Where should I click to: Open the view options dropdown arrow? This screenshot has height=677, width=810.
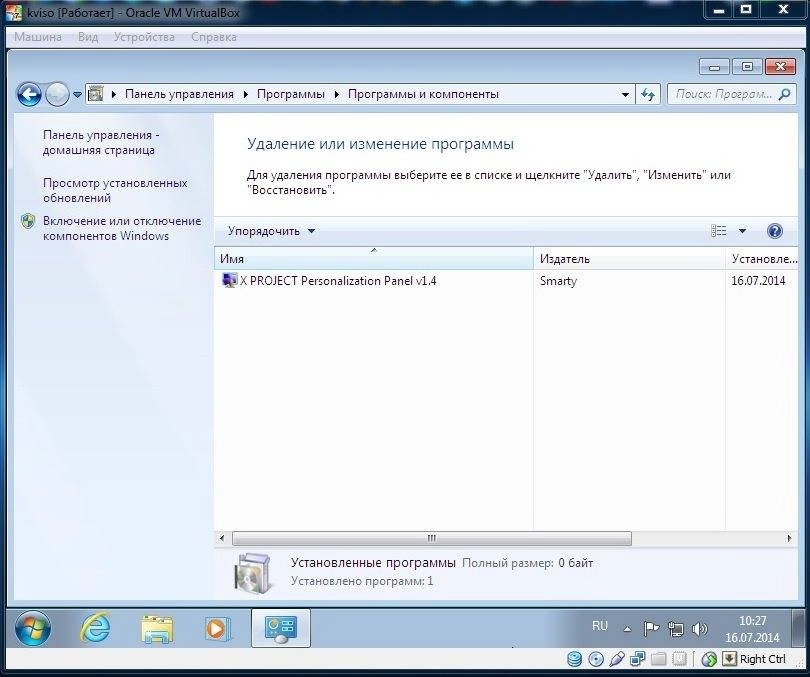(742, 231)
